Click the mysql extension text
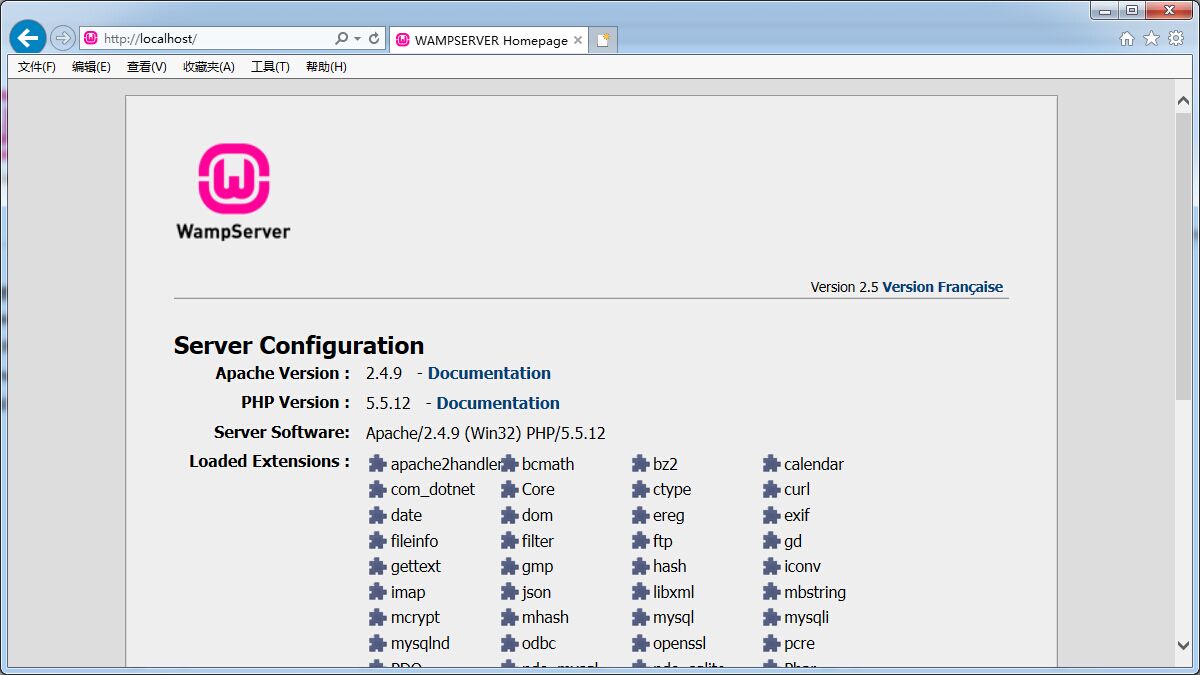Image resolution: width=1200 pixels, height=675 pixels. pyautogui.click(x=673, y=618)
